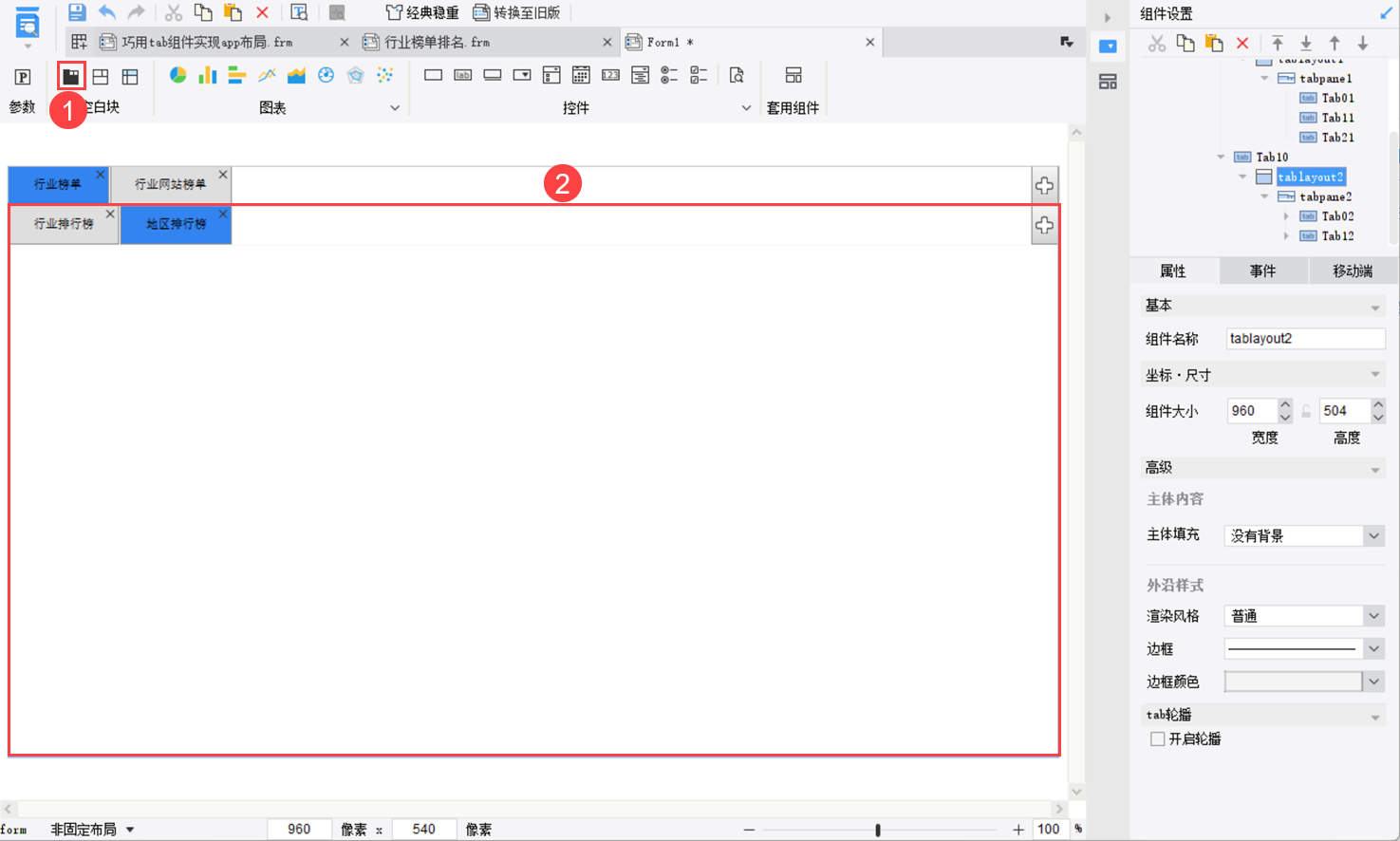Insert a column chart
Image resolution: width=1400 pixels, height=841 pixels.
pyautogui.click(x=207, y=75)
